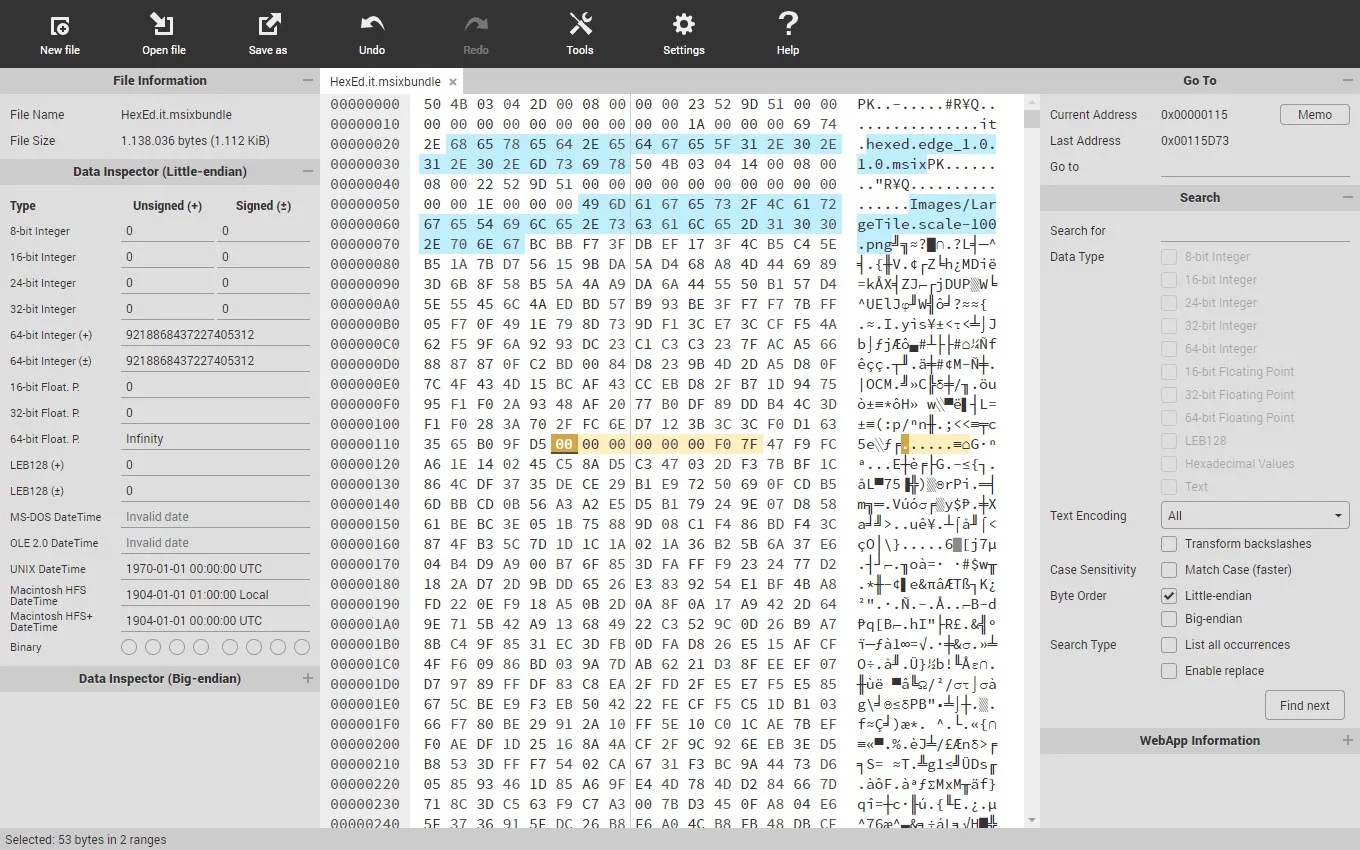Enable Match Case (faster)

pos(1168,570)
